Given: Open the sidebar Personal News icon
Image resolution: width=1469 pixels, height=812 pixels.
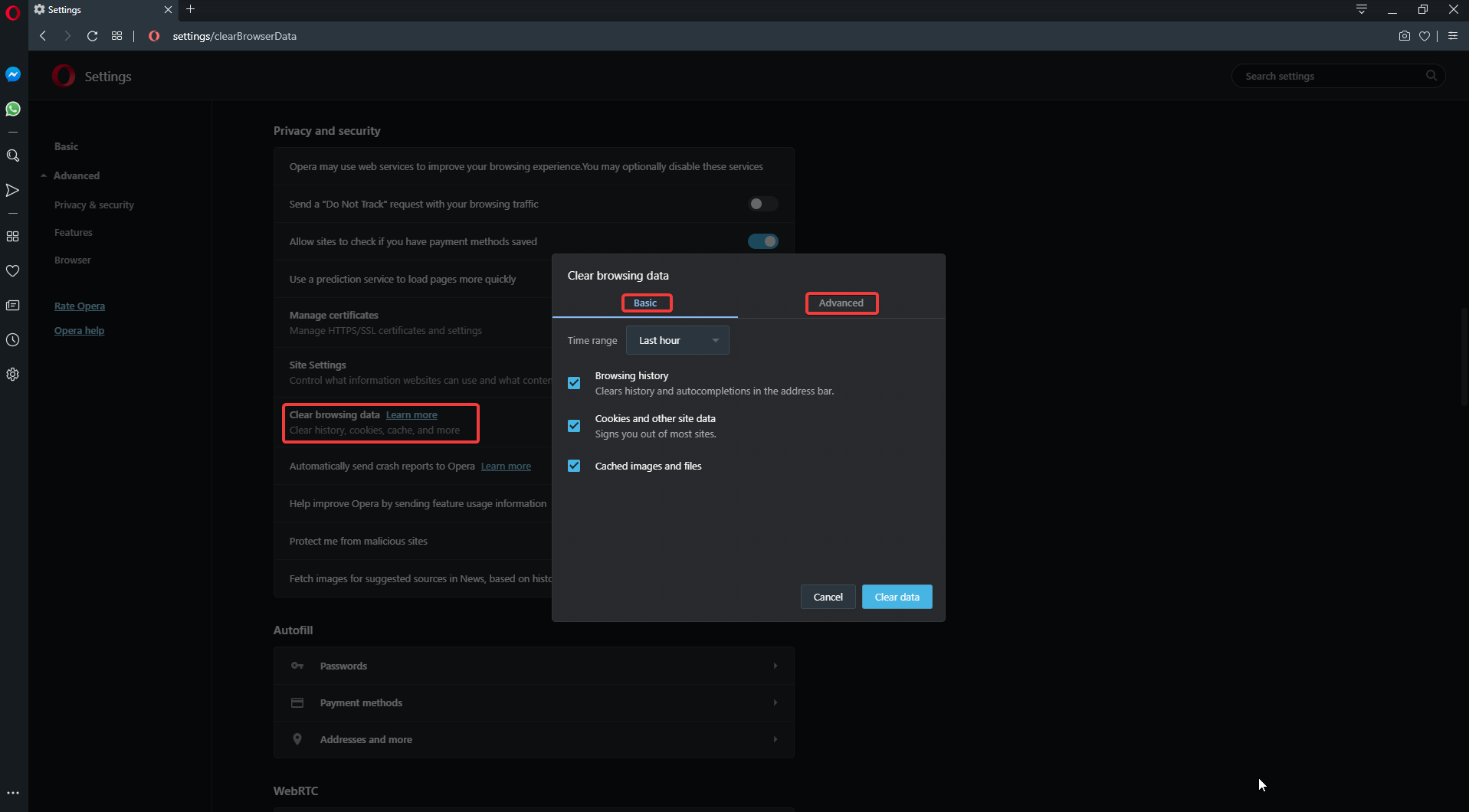Looking at the screenshot, I should coord(13,306).
